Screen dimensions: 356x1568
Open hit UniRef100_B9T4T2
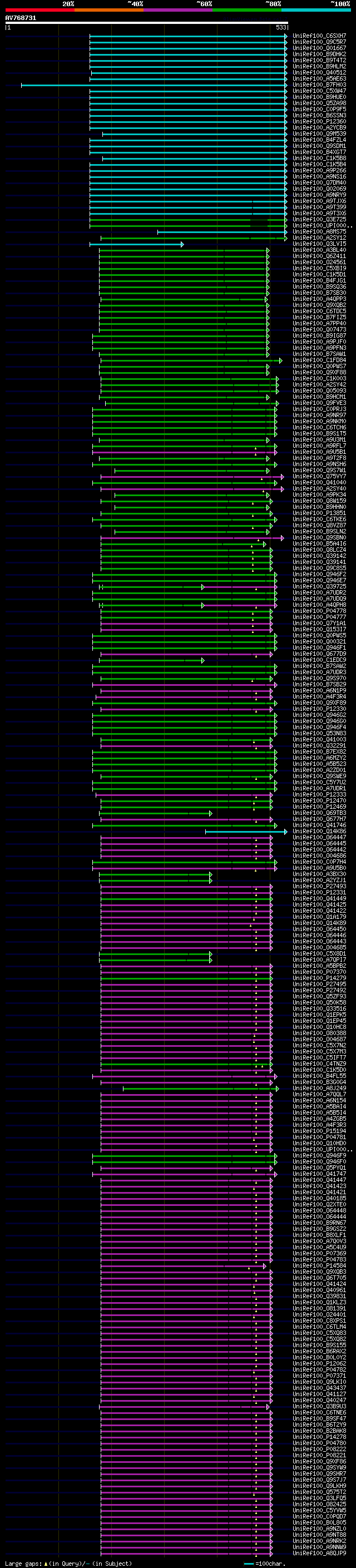pyautogui.click(x=319, y=60)
